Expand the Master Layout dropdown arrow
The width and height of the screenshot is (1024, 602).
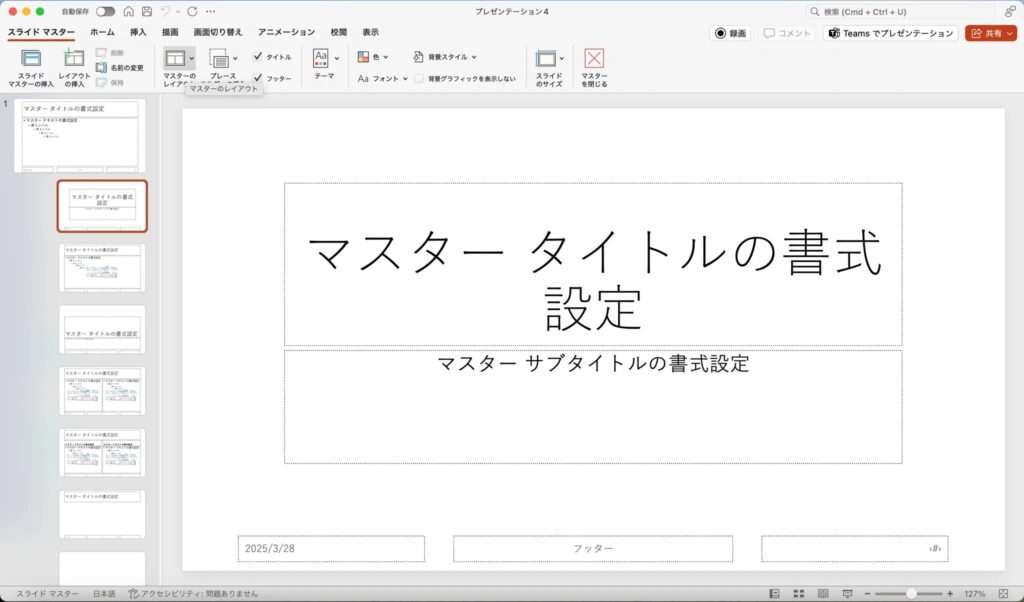(x=191, y=59)
